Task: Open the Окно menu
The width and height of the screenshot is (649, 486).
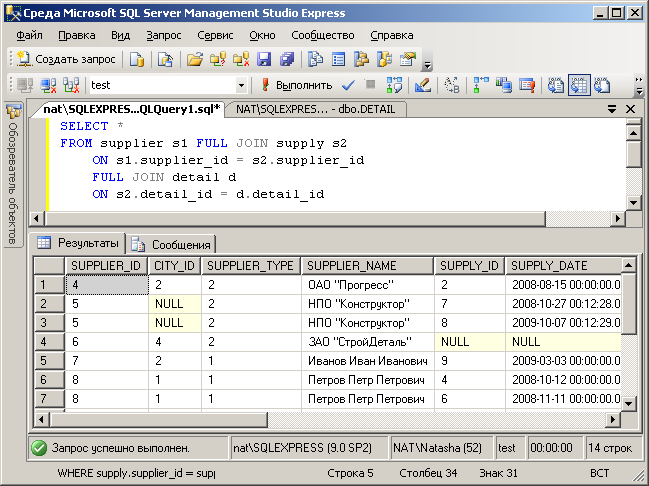Action: (262, 36)
